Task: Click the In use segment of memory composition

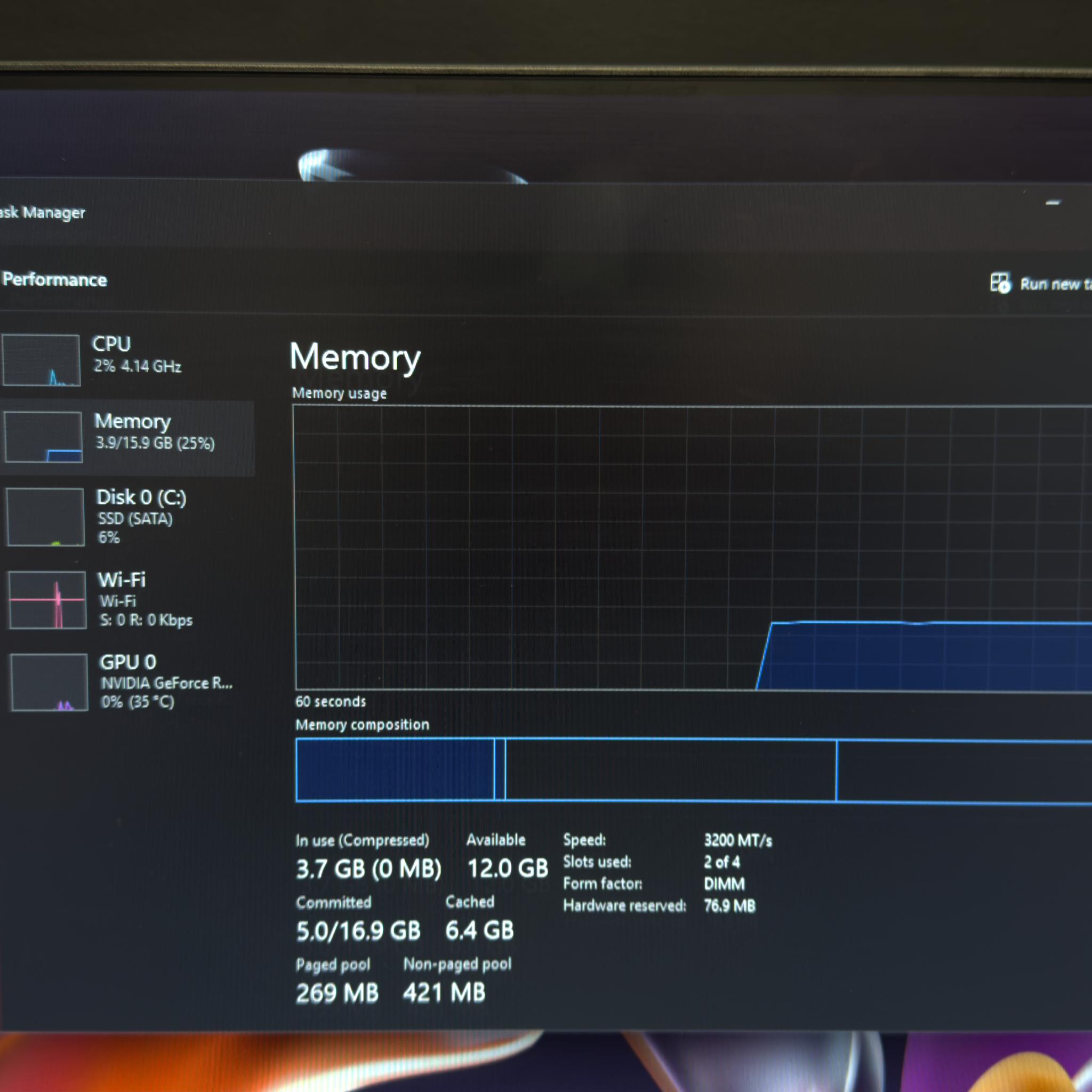Action: pos(395,769)
